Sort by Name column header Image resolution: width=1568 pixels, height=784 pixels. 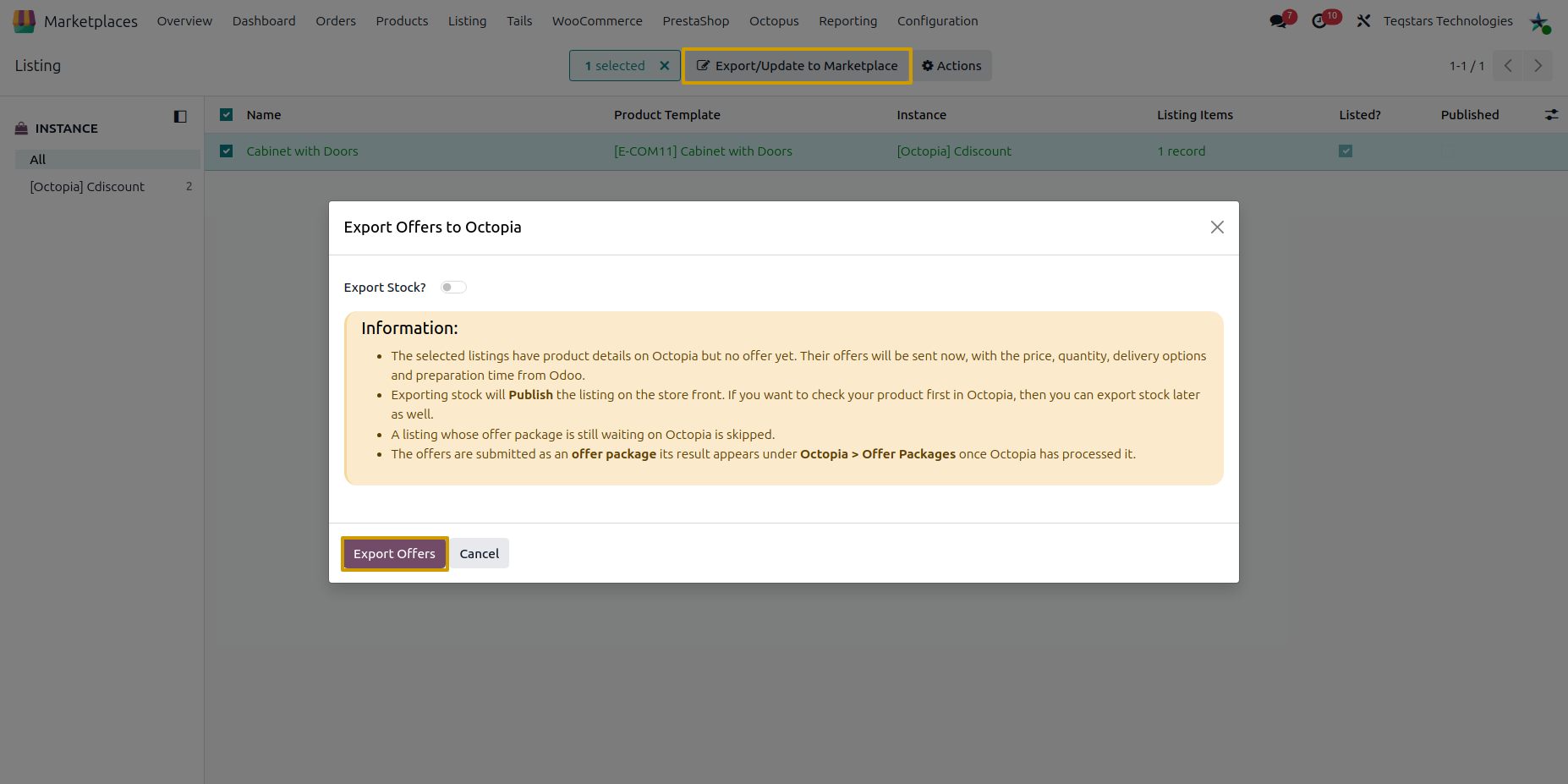264,115
